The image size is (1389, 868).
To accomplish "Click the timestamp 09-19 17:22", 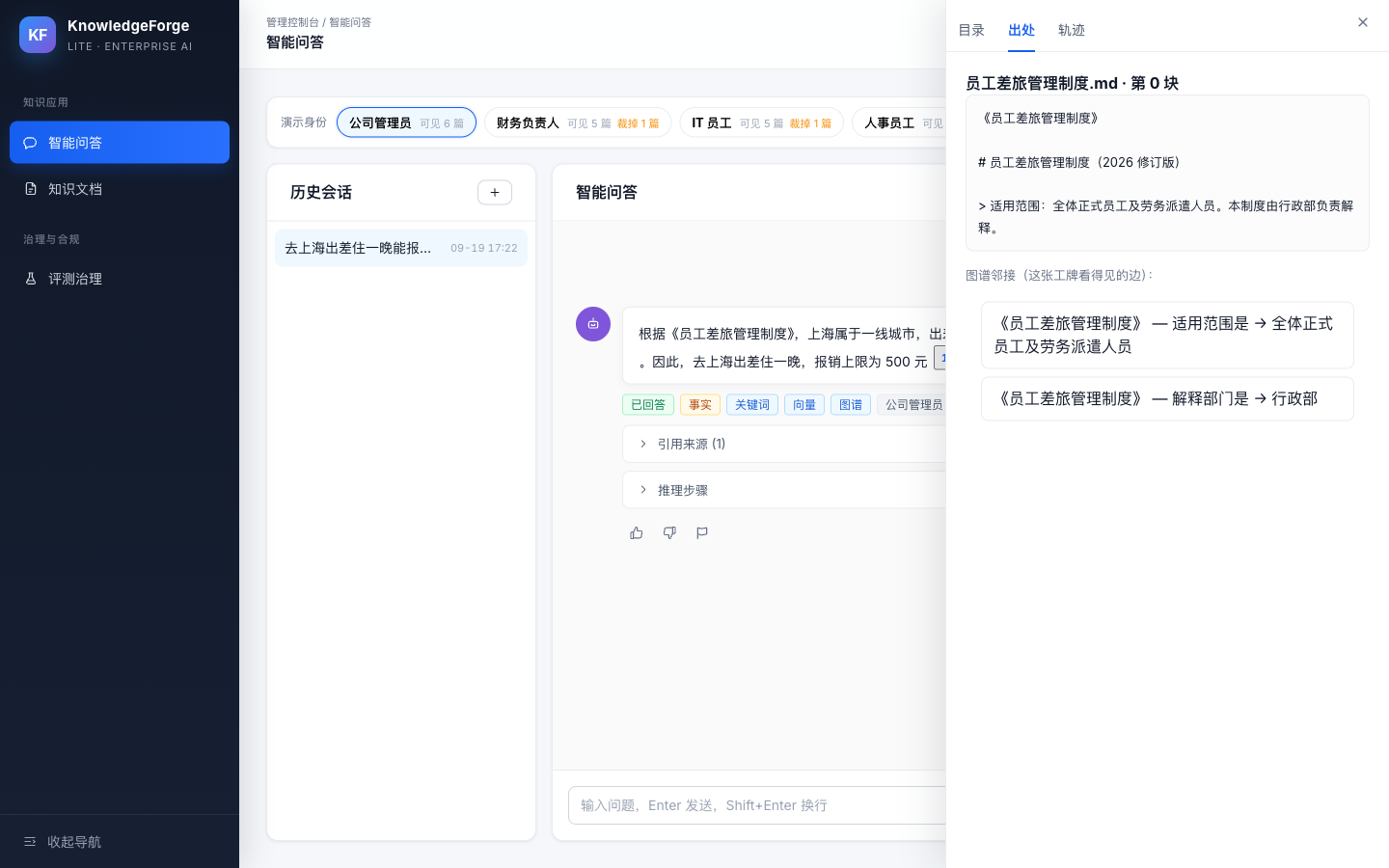I will coord(484,248).
